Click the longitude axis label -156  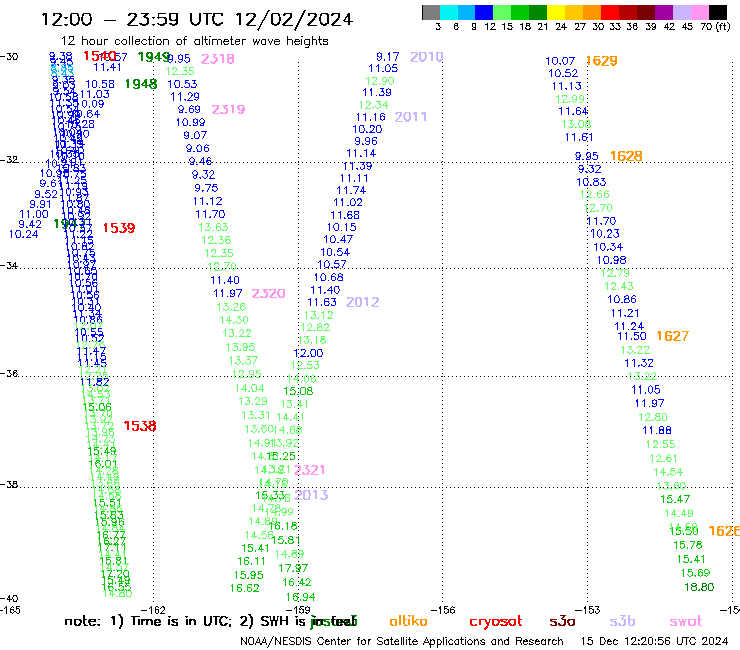[x=444, y=610]
